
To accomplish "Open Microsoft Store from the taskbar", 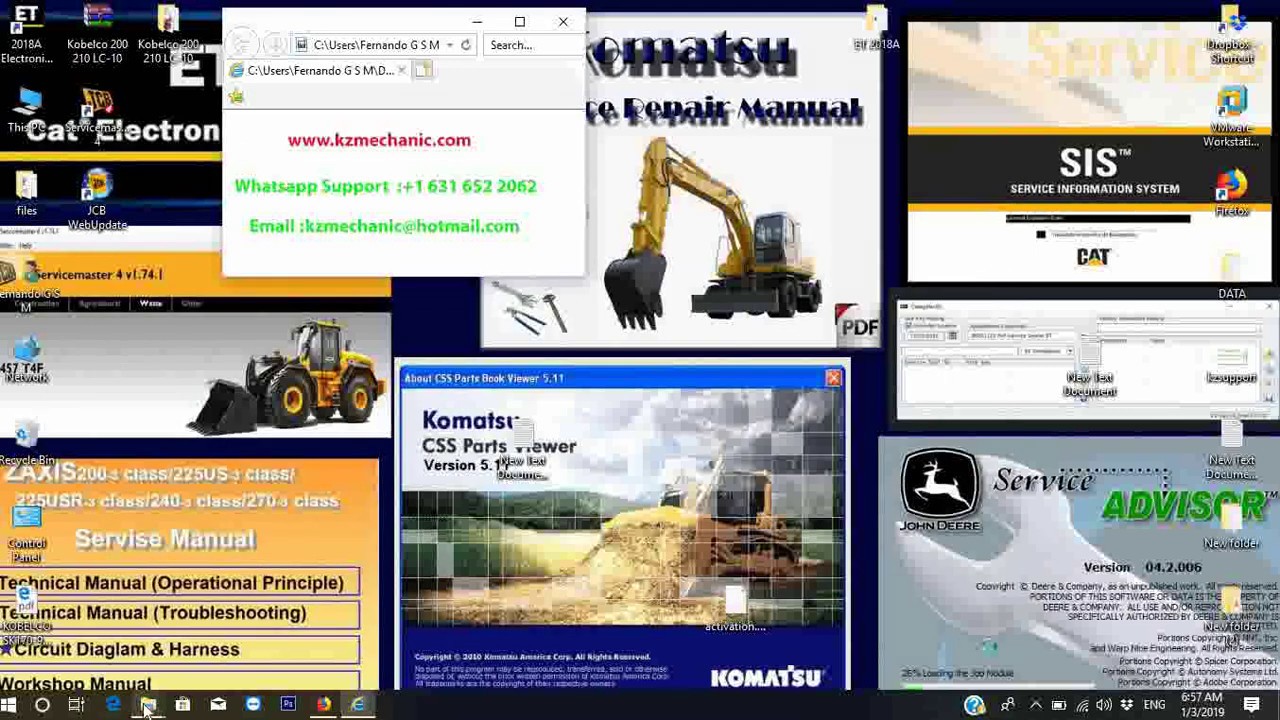I will [183, 705].
